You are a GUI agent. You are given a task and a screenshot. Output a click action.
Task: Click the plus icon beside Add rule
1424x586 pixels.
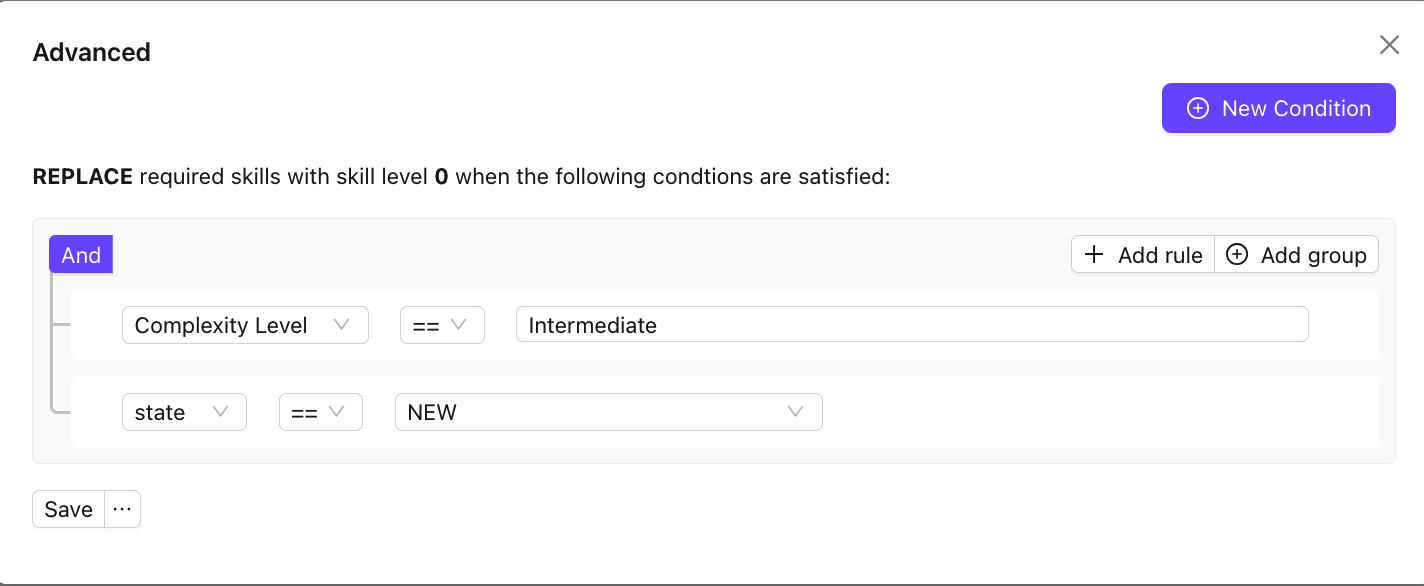point(1094,255)
